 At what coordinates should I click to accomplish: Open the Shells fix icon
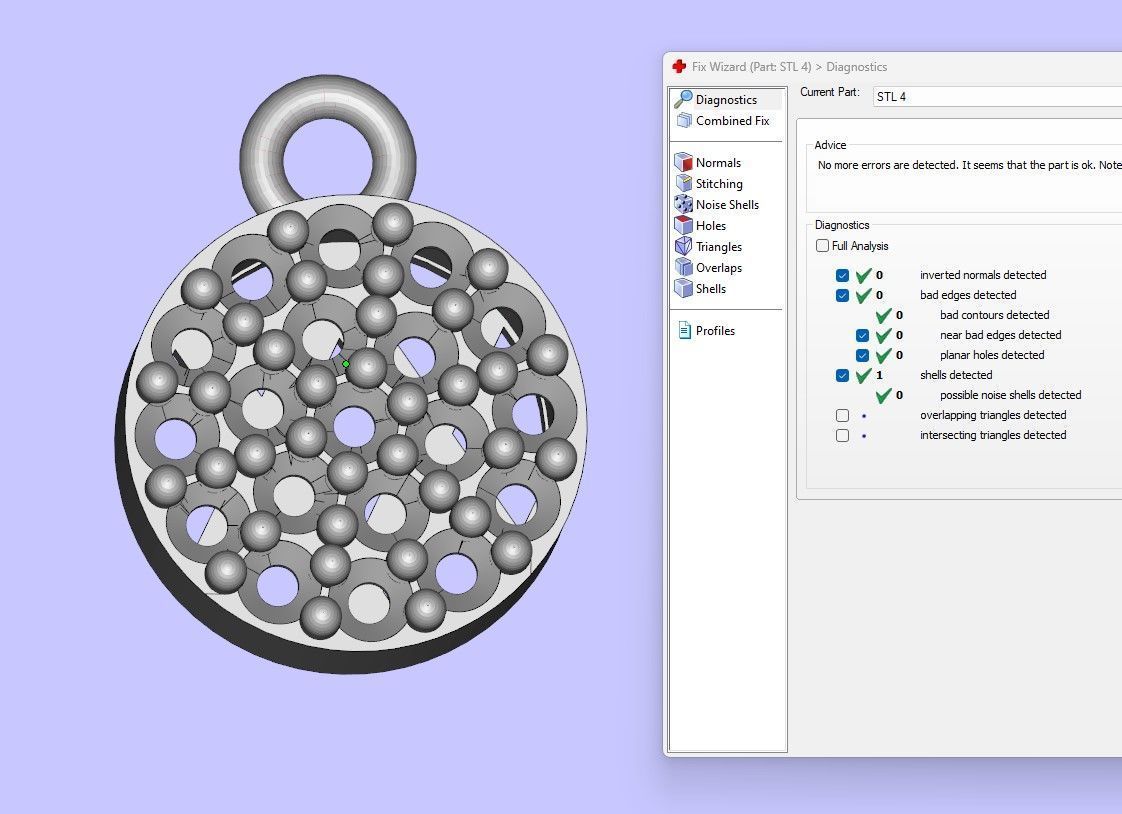(x=683, y=288)
